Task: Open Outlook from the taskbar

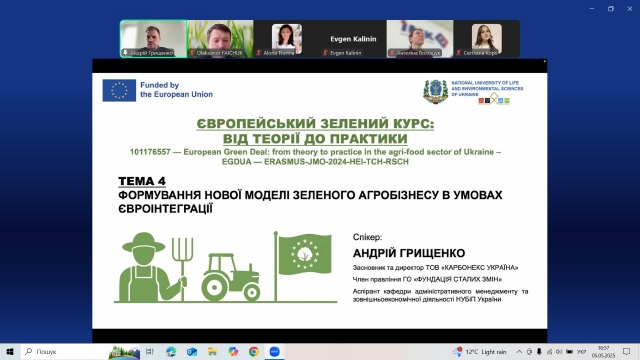Action: click(x=192, y=351)
